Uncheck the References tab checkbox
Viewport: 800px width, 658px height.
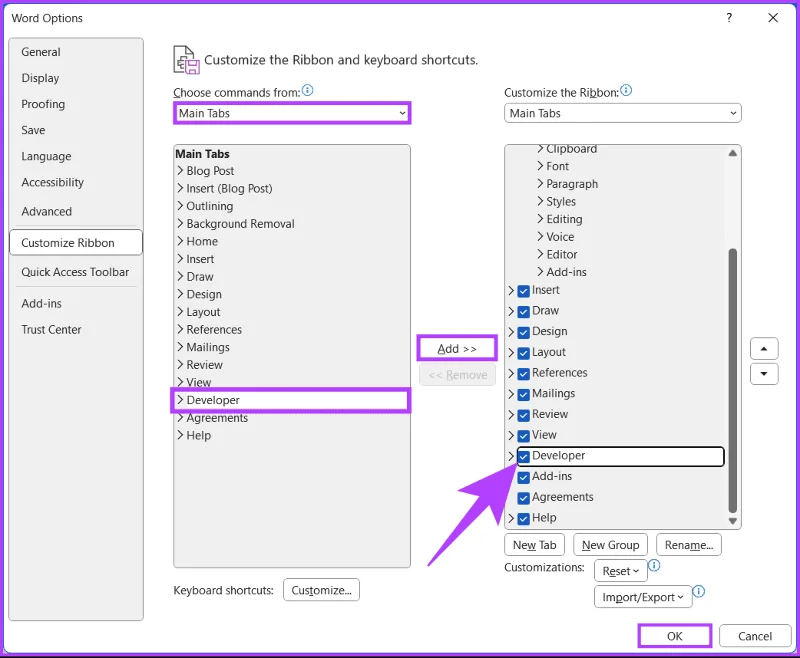tap(523, 374)
